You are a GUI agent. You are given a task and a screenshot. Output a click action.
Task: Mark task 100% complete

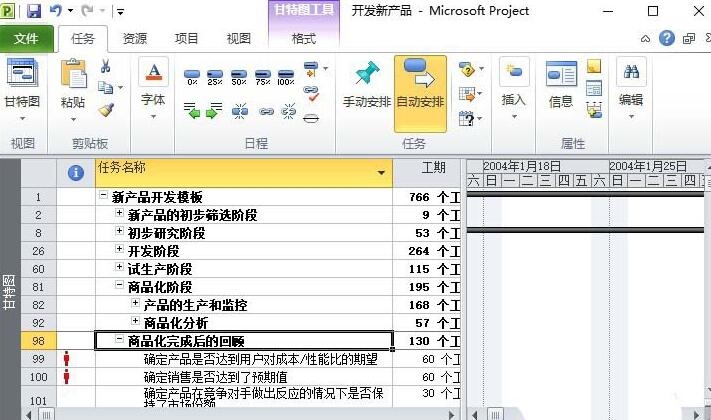[286, 77]
